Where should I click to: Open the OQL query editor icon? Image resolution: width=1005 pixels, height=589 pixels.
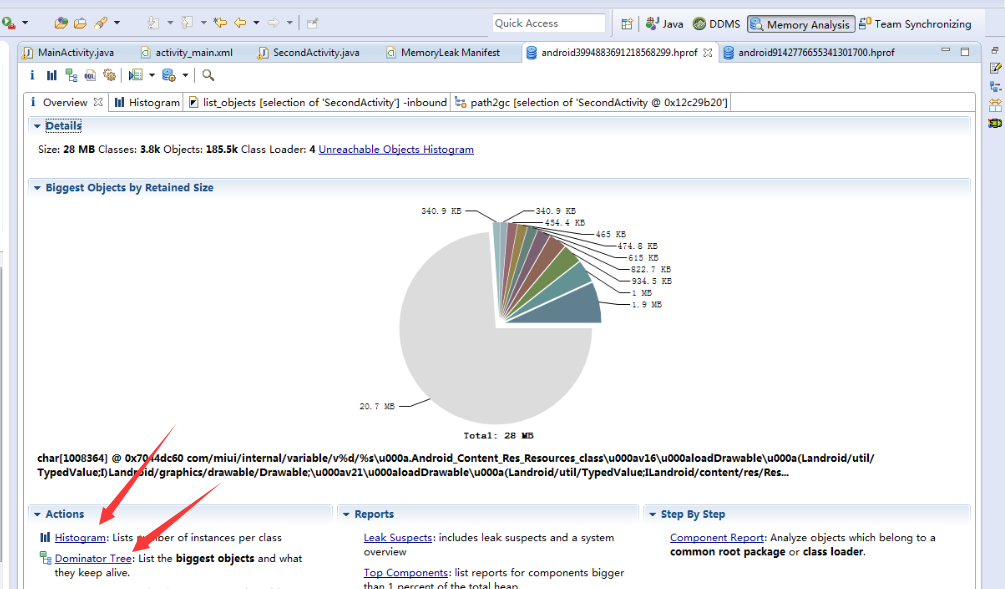(x=90, y=75)
